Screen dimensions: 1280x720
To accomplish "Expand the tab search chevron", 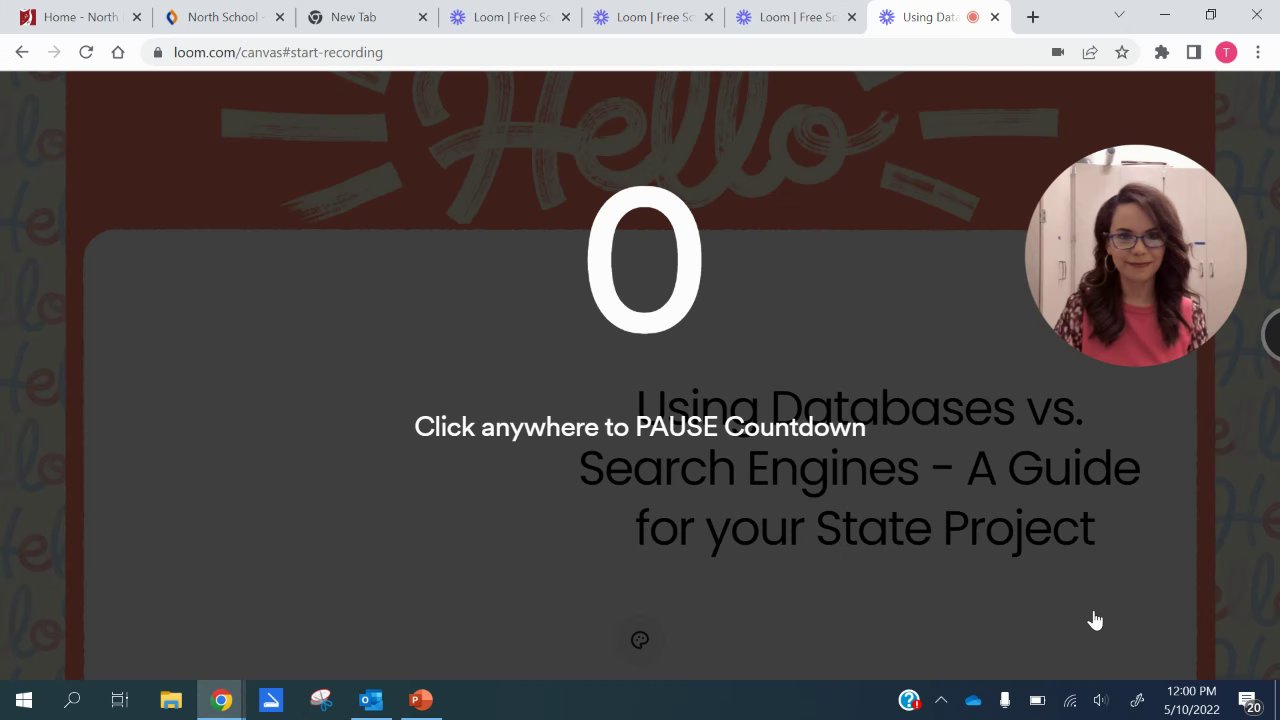I will click(x=1119, y=15).
